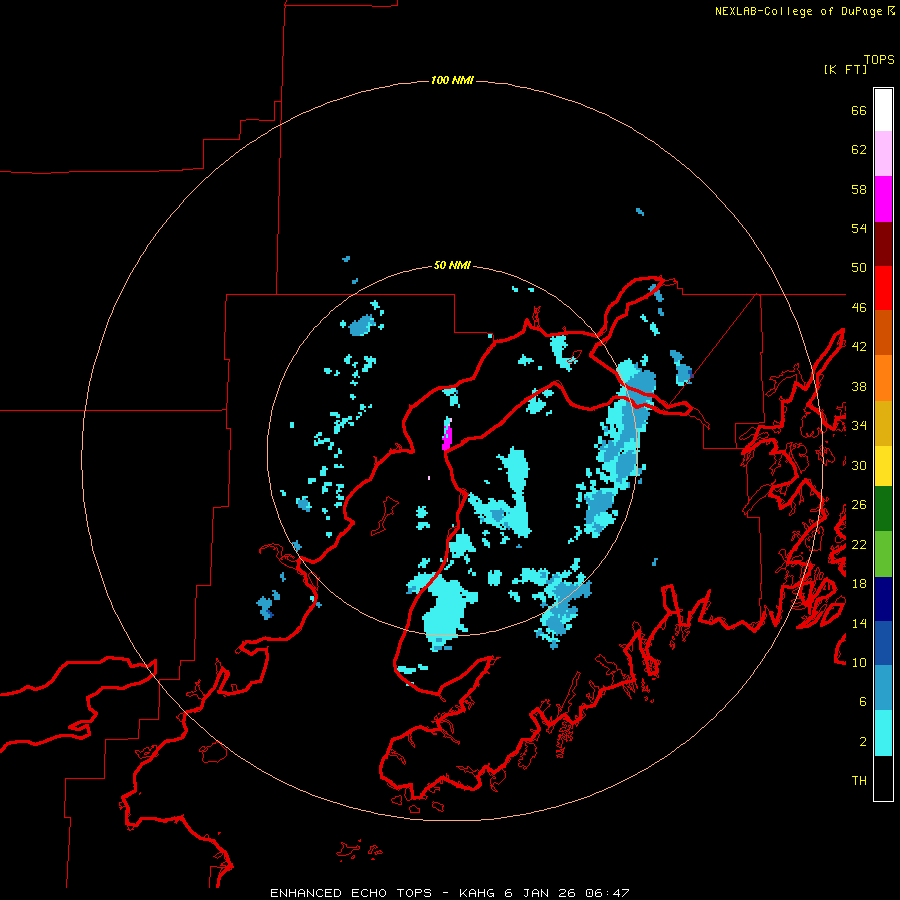Screen dimensions: 900x900
Task: Click the 18 legend value
Action: pos(859,584)
